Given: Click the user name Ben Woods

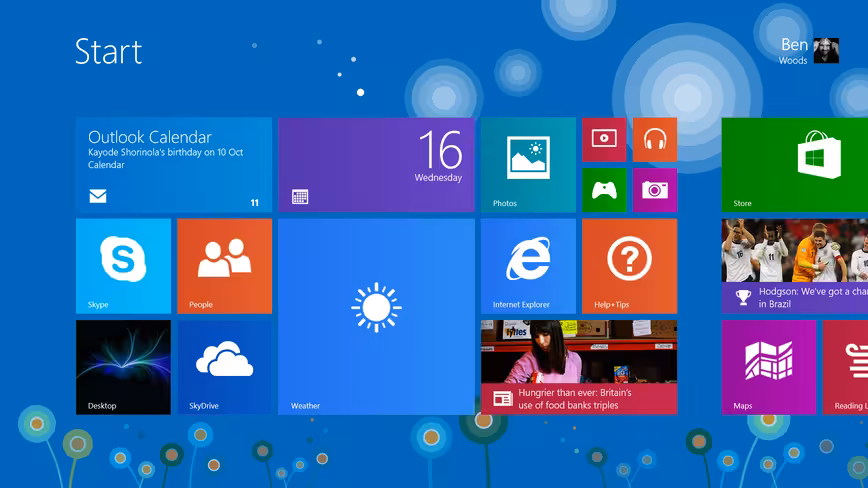Looking at the screenshot, I should tap(794, 51).
